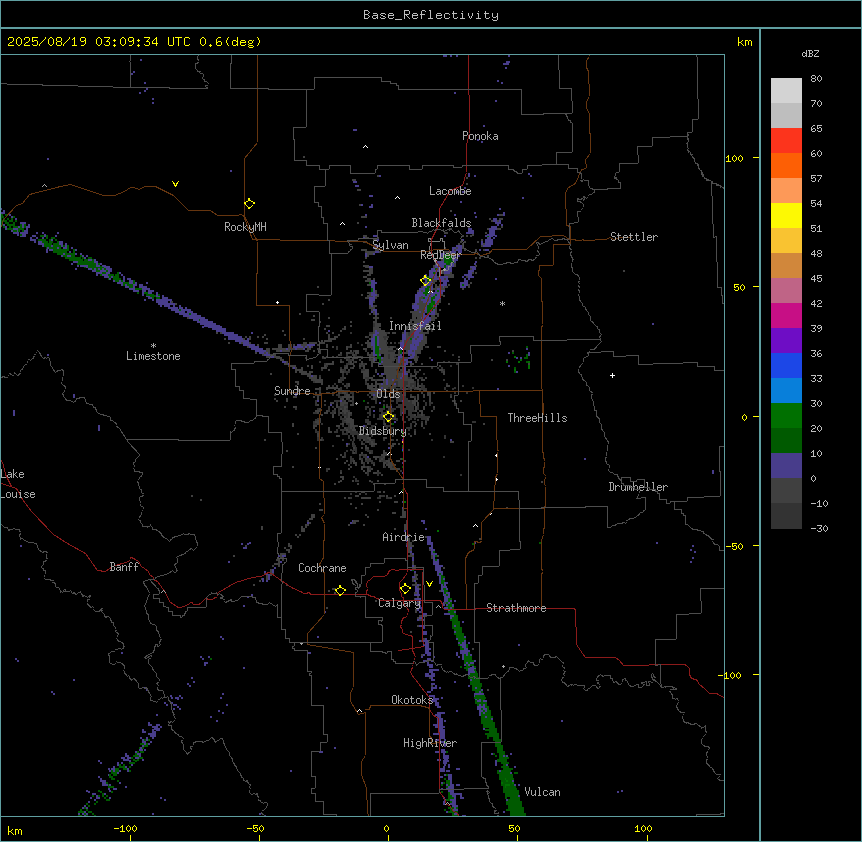862x842 pixels.
Task: Select the Vulcan town label
Action: (x=542, y=792)
